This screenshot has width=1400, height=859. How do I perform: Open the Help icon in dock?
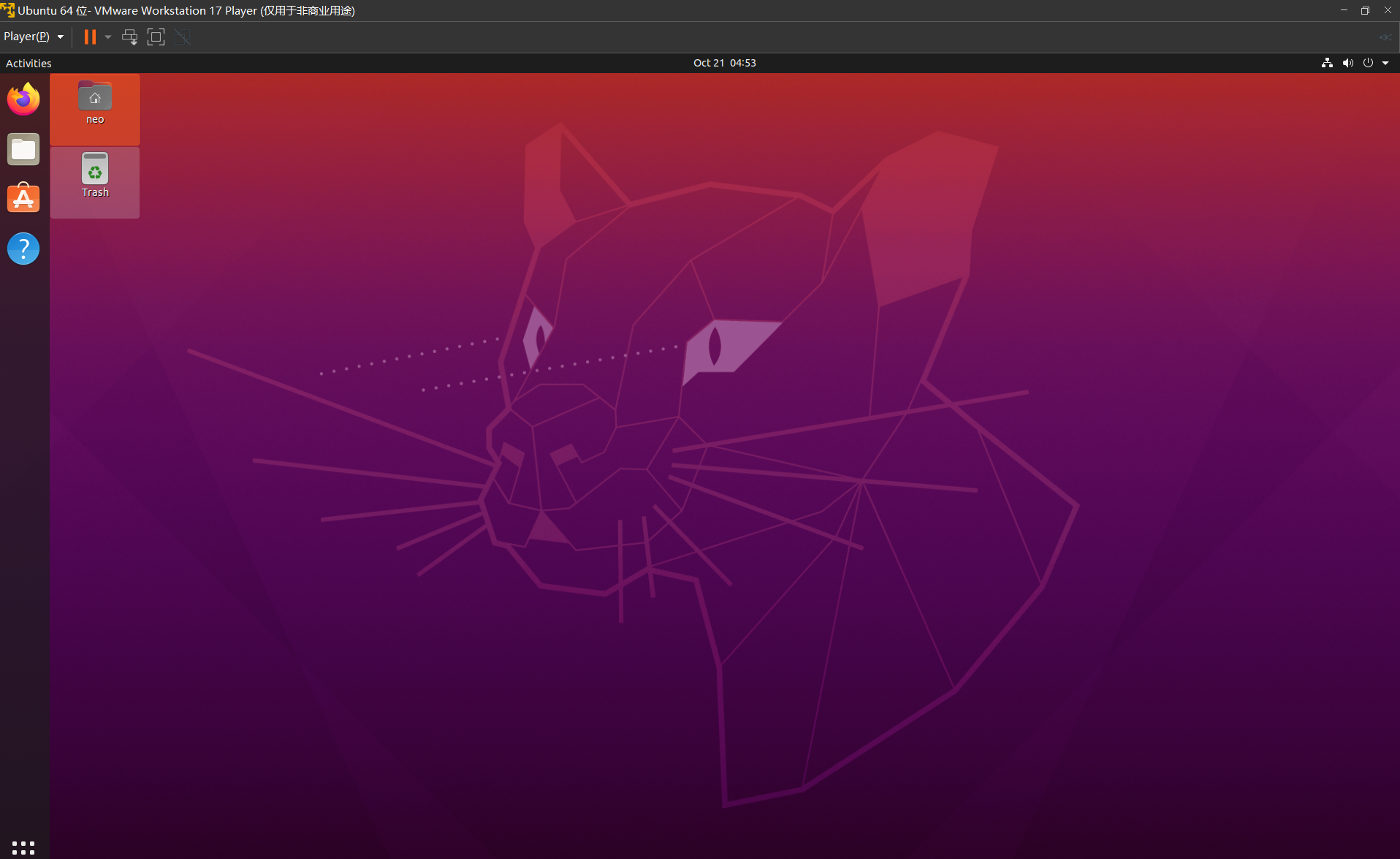click(23, 249)
